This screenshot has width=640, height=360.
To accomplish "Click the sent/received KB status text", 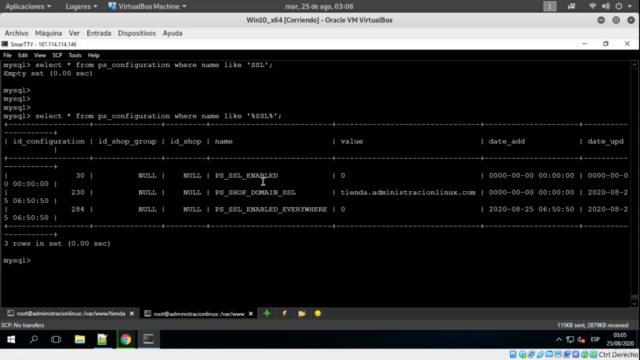I will (x=593, y=325).
